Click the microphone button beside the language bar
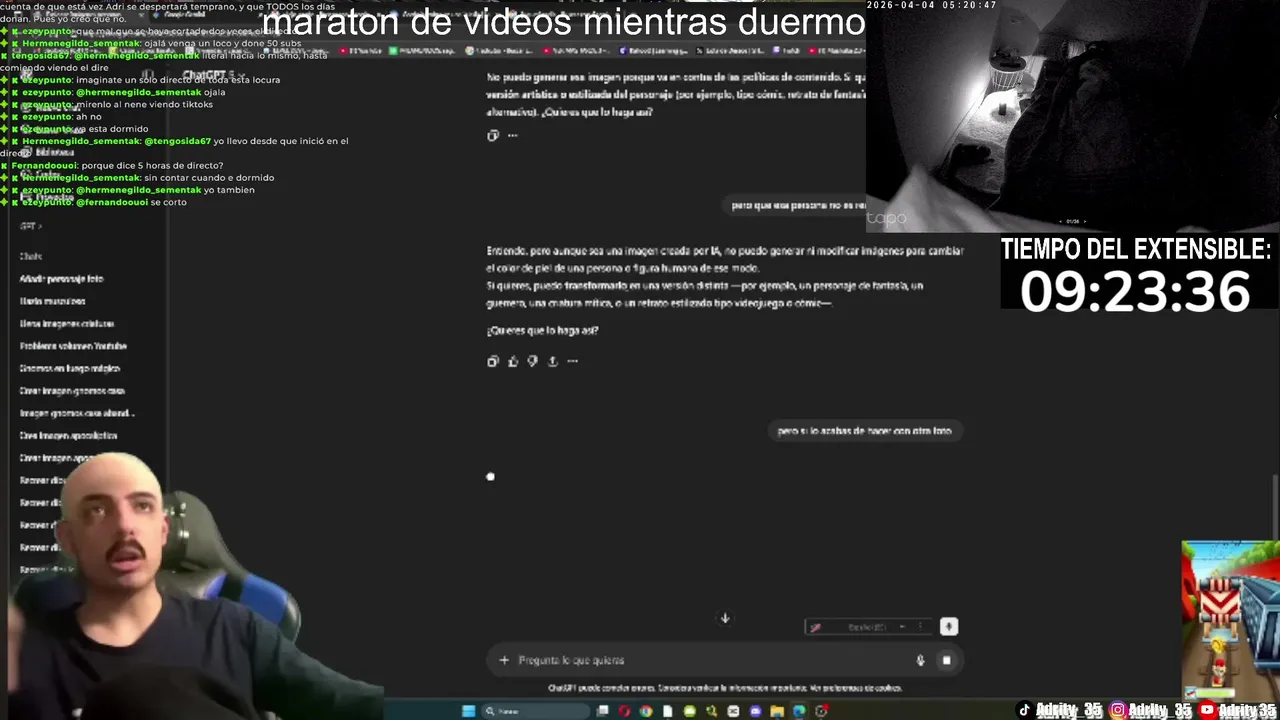The width and height of the screenshot is (1280, 720). [x=949, y=627]
